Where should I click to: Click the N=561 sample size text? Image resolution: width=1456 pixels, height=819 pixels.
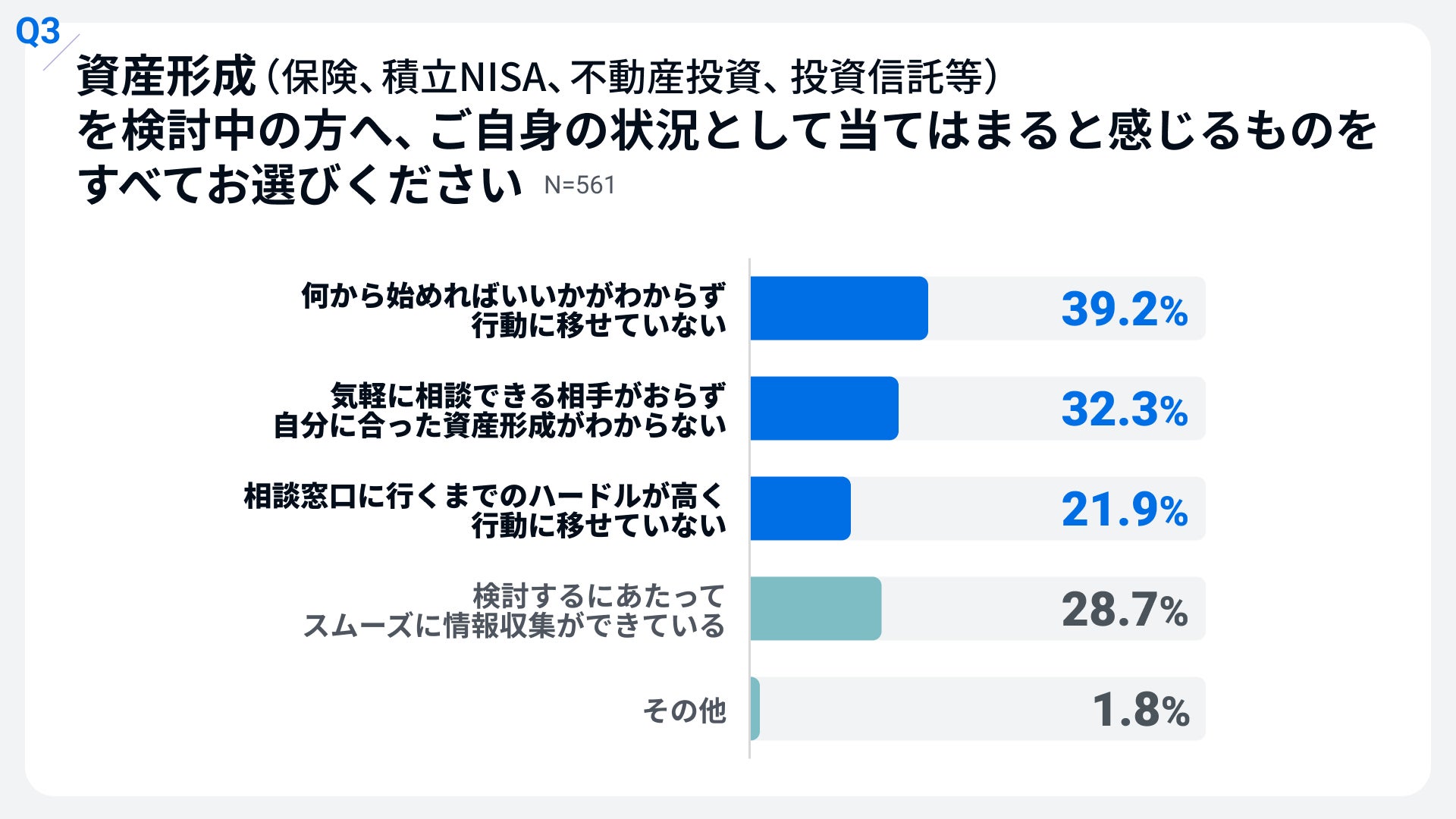pyautogui.click(x=579, y=185)
